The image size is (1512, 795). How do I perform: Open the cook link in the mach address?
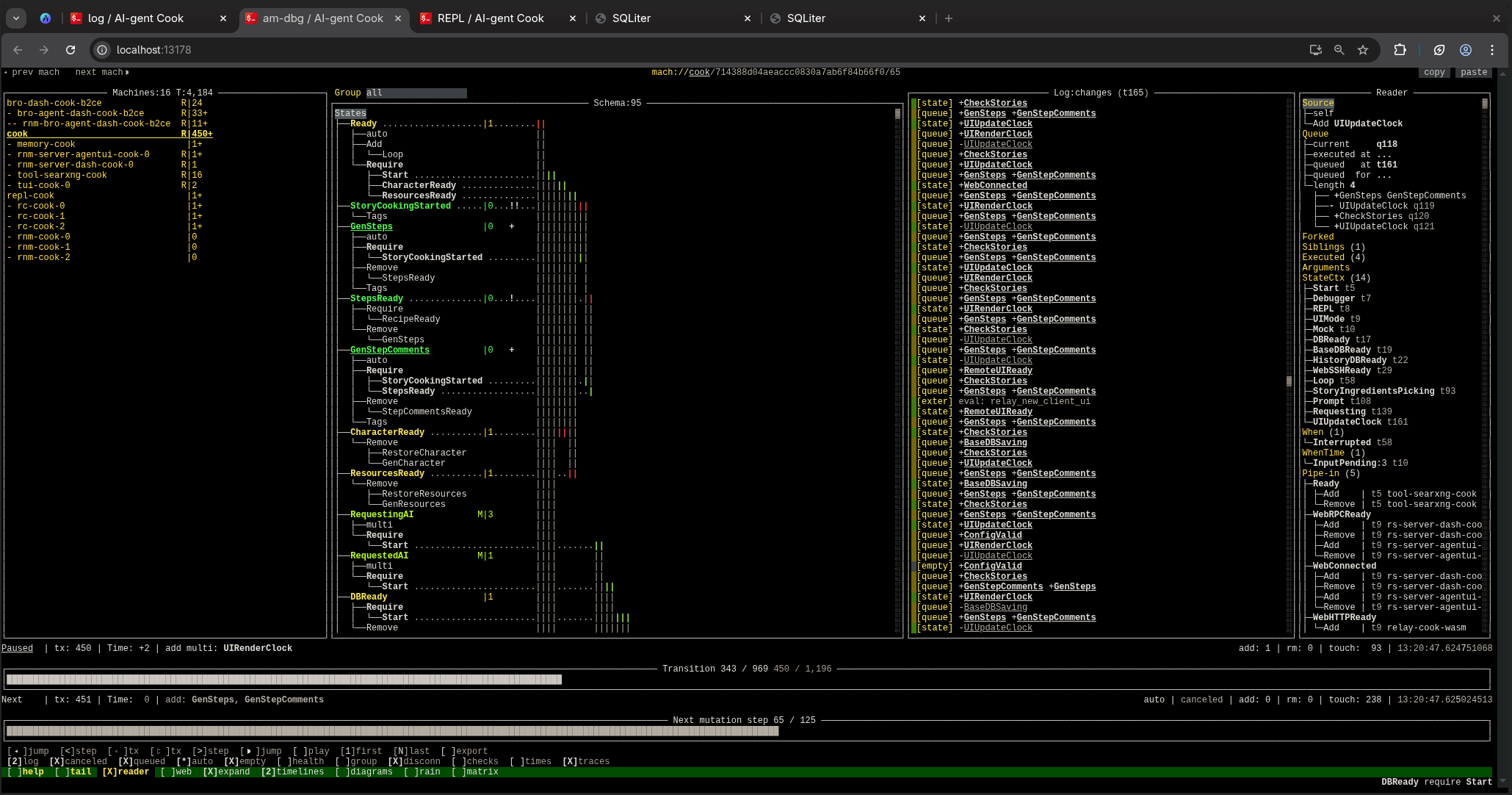click(699, 72)
